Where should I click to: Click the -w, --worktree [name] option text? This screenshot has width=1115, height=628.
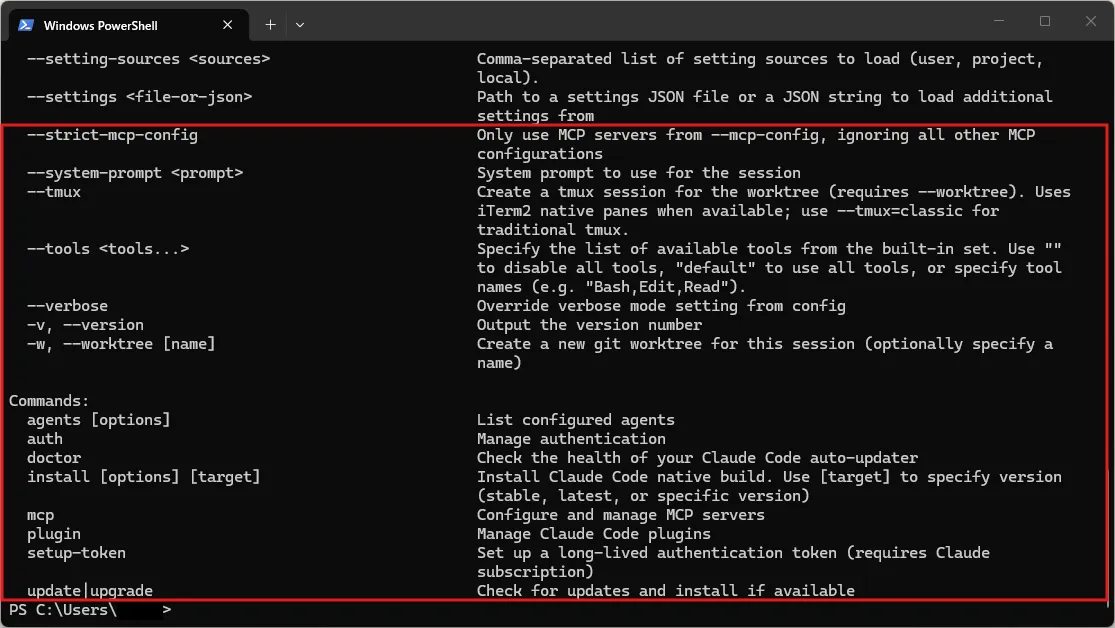[x=121, y=344]
